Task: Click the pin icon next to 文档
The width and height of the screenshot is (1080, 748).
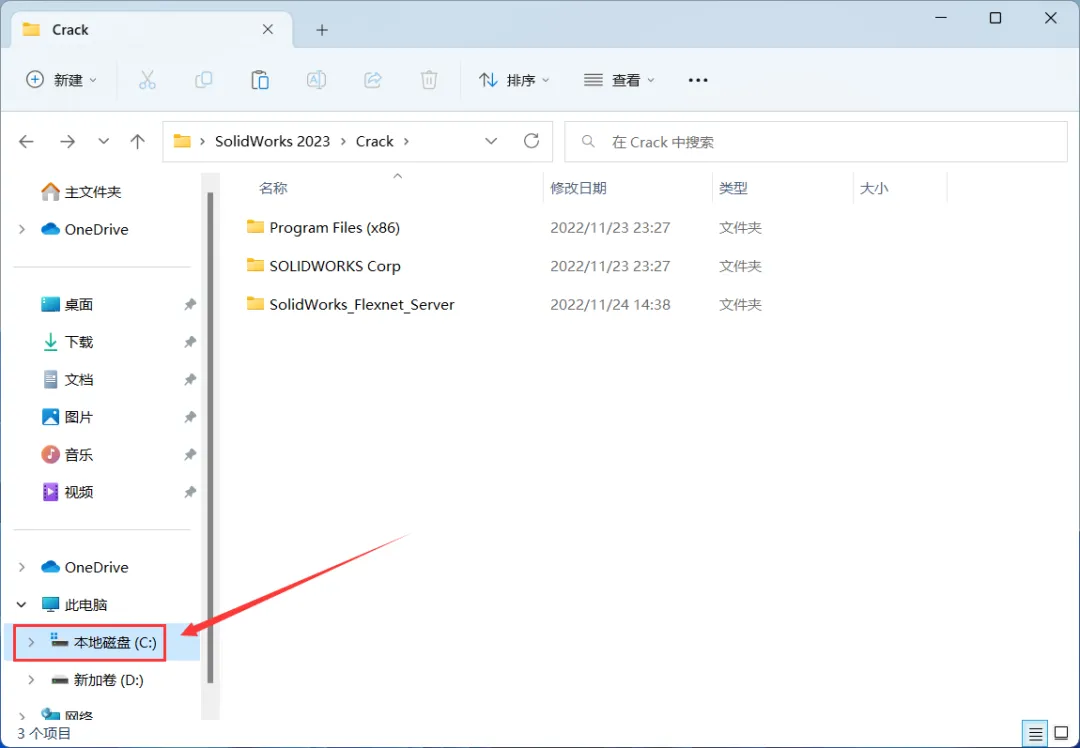Action: coord(190,380)
